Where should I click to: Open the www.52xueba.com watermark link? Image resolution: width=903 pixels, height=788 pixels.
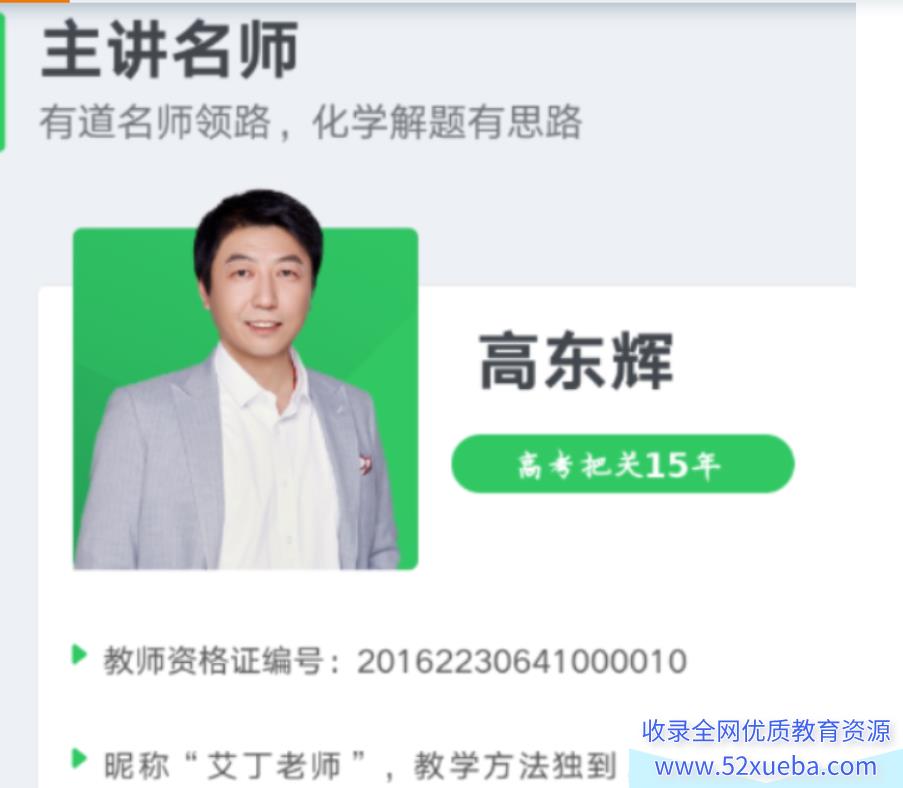tap(766, 767)
